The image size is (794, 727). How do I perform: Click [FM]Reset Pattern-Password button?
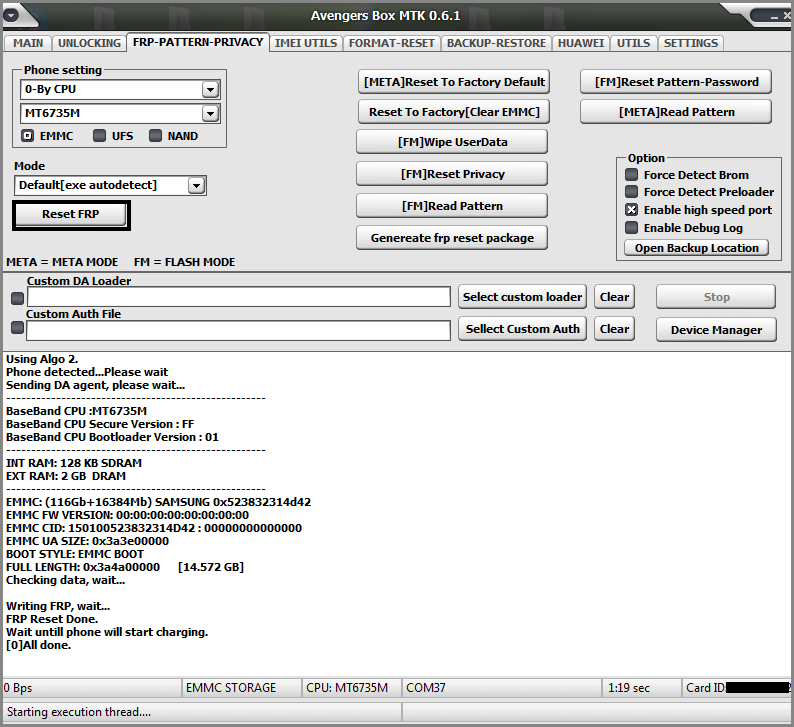pos(676,82)
